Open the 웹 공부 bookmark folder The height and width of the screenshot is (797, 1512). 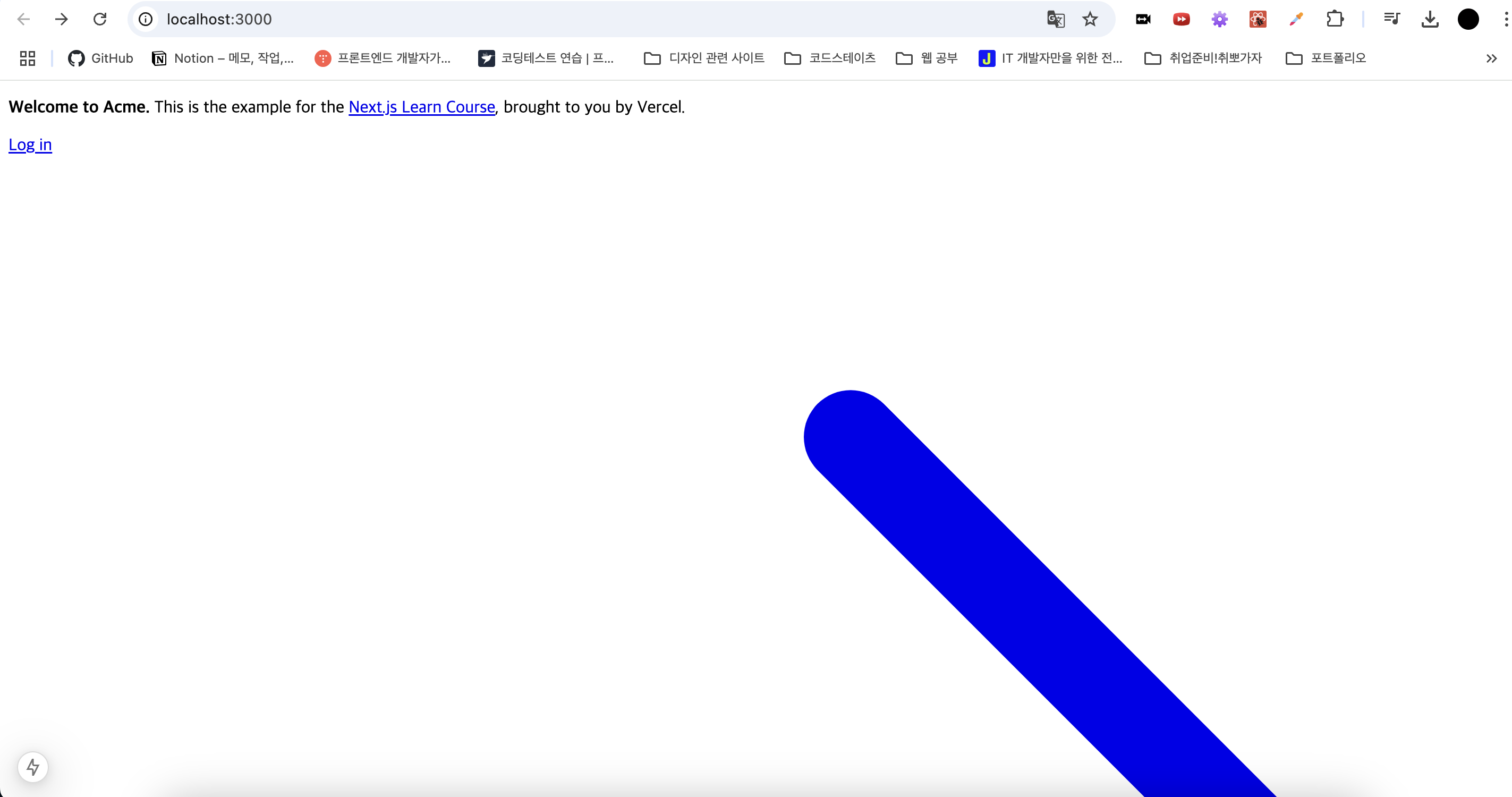(926, 58)
